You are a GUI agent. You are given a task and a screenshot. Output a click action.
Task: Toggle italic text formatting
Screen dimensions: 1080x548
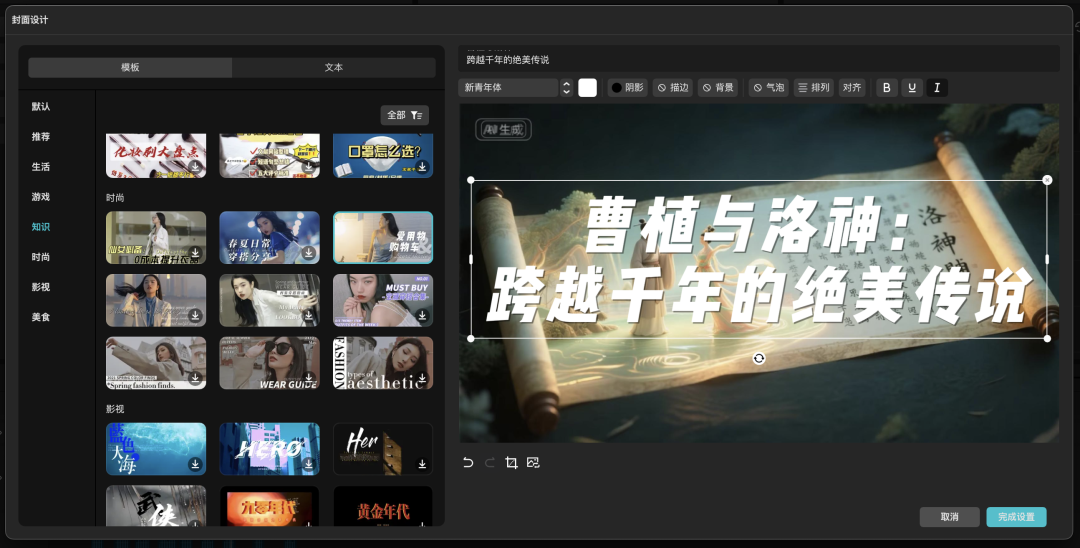[937, 87]
